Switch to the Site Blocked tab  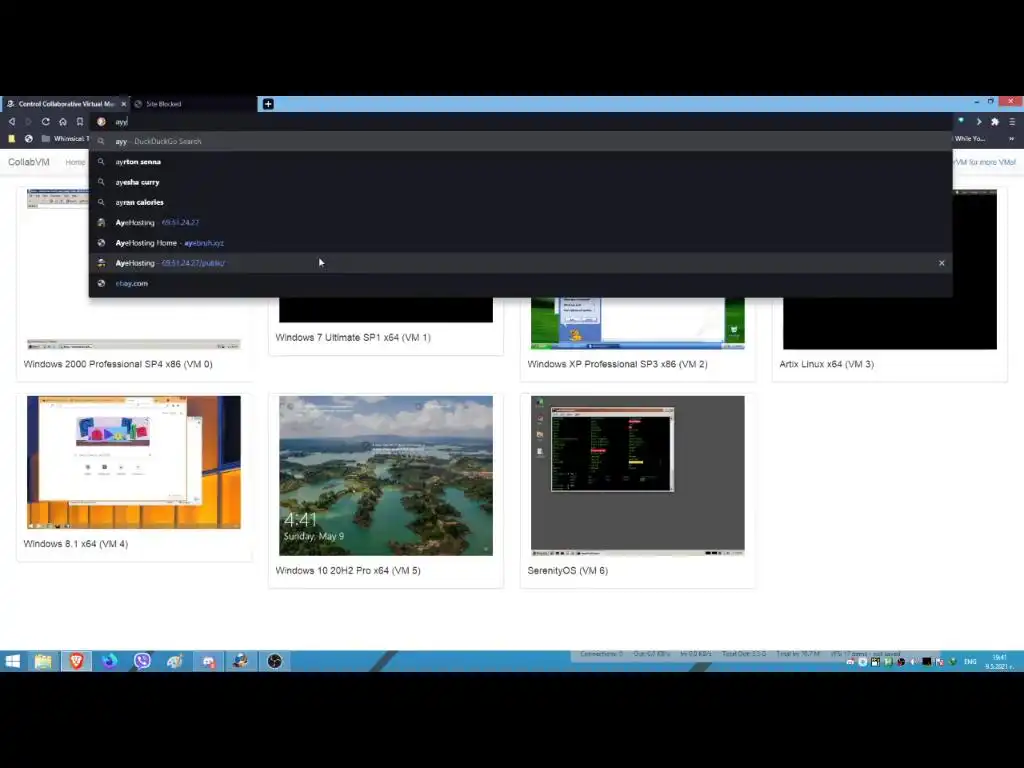pyautogui.click(x=193, y=104)
